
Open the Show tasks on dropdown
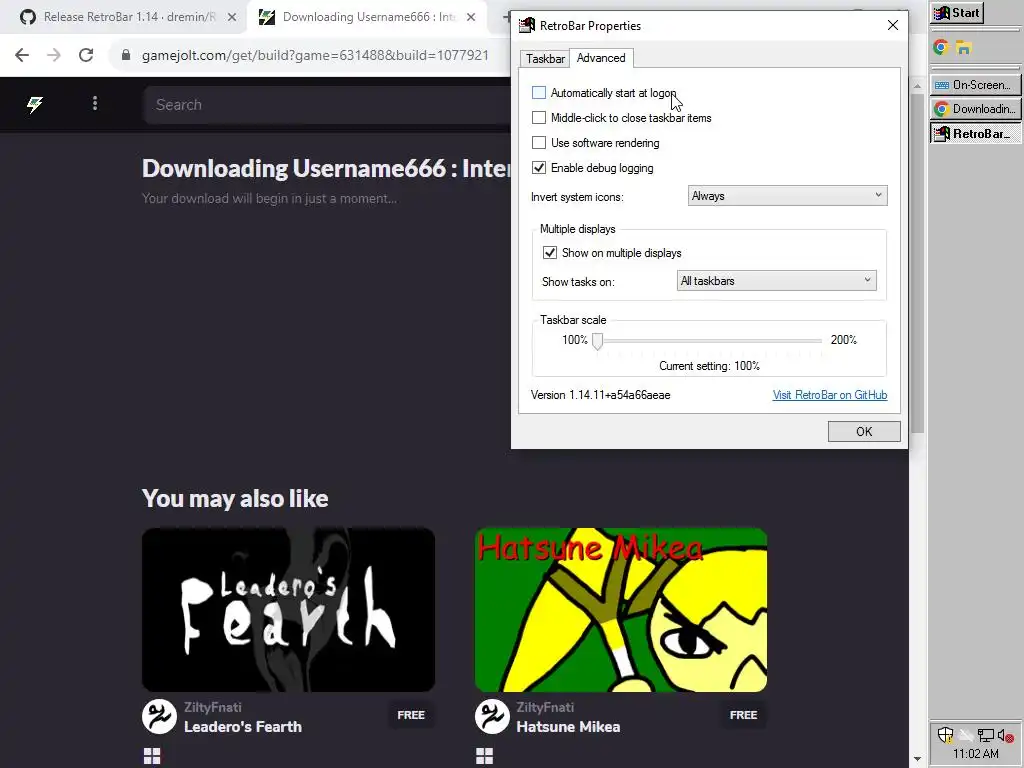pyautogui.click(x=776, y=281)
